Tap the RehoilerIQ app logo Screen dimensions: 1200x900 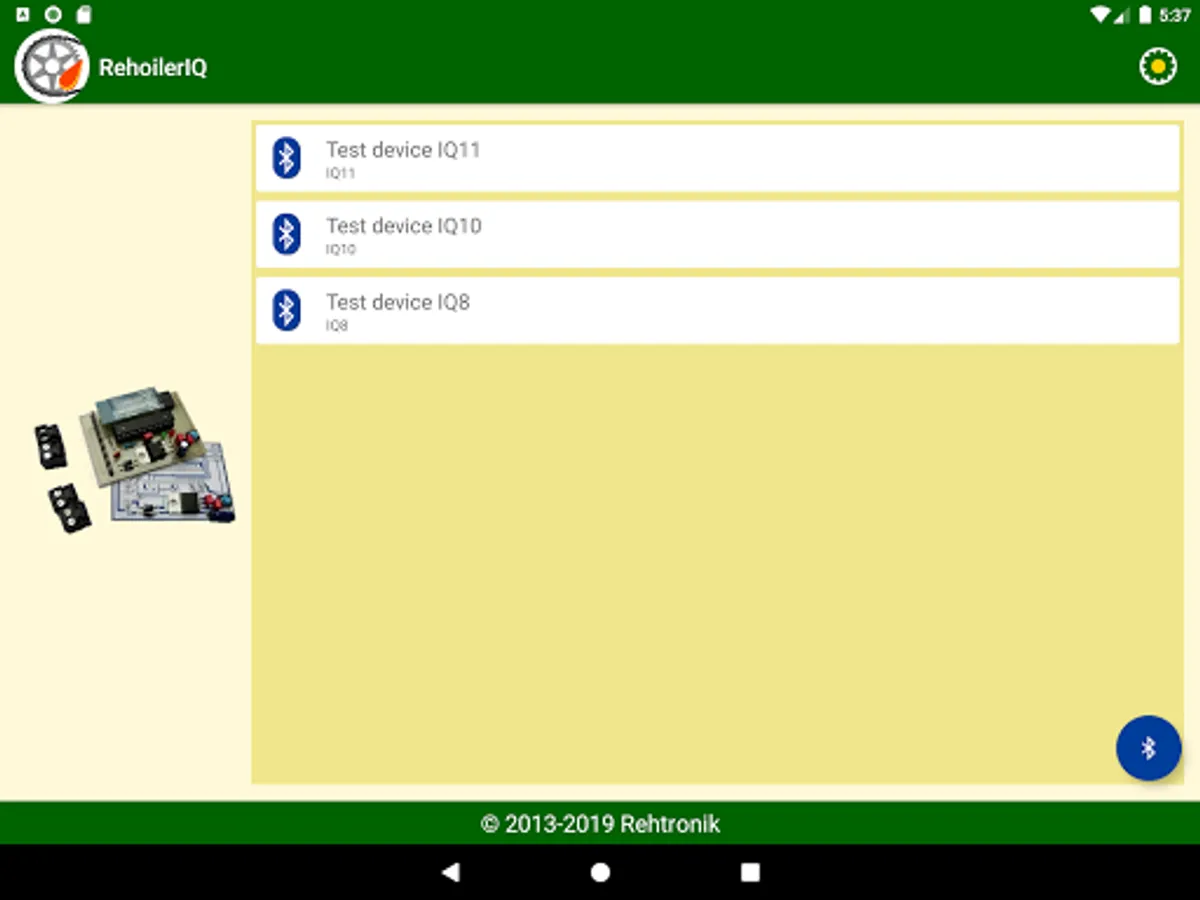point(52,66)
